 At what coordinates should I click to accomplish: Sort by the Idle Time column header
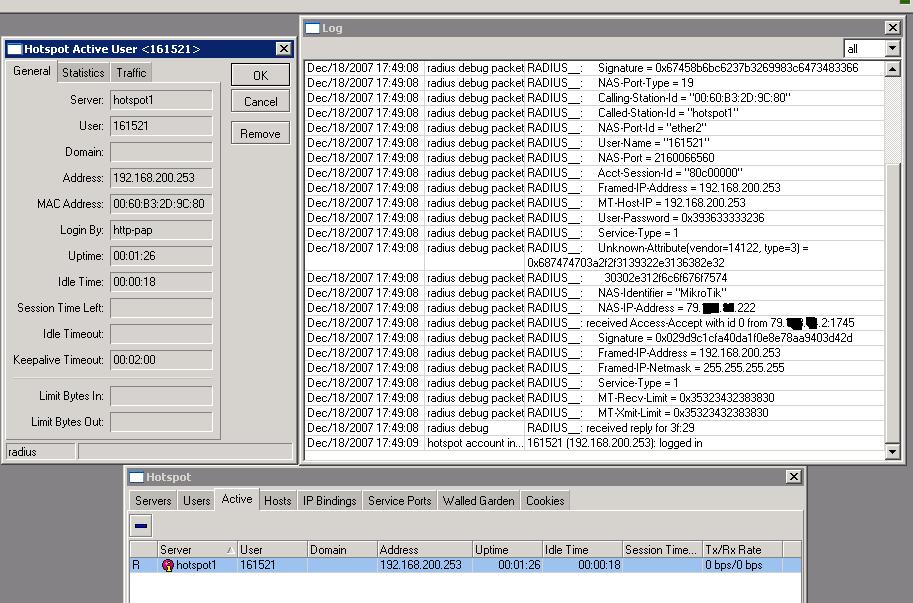coord(582,549)
